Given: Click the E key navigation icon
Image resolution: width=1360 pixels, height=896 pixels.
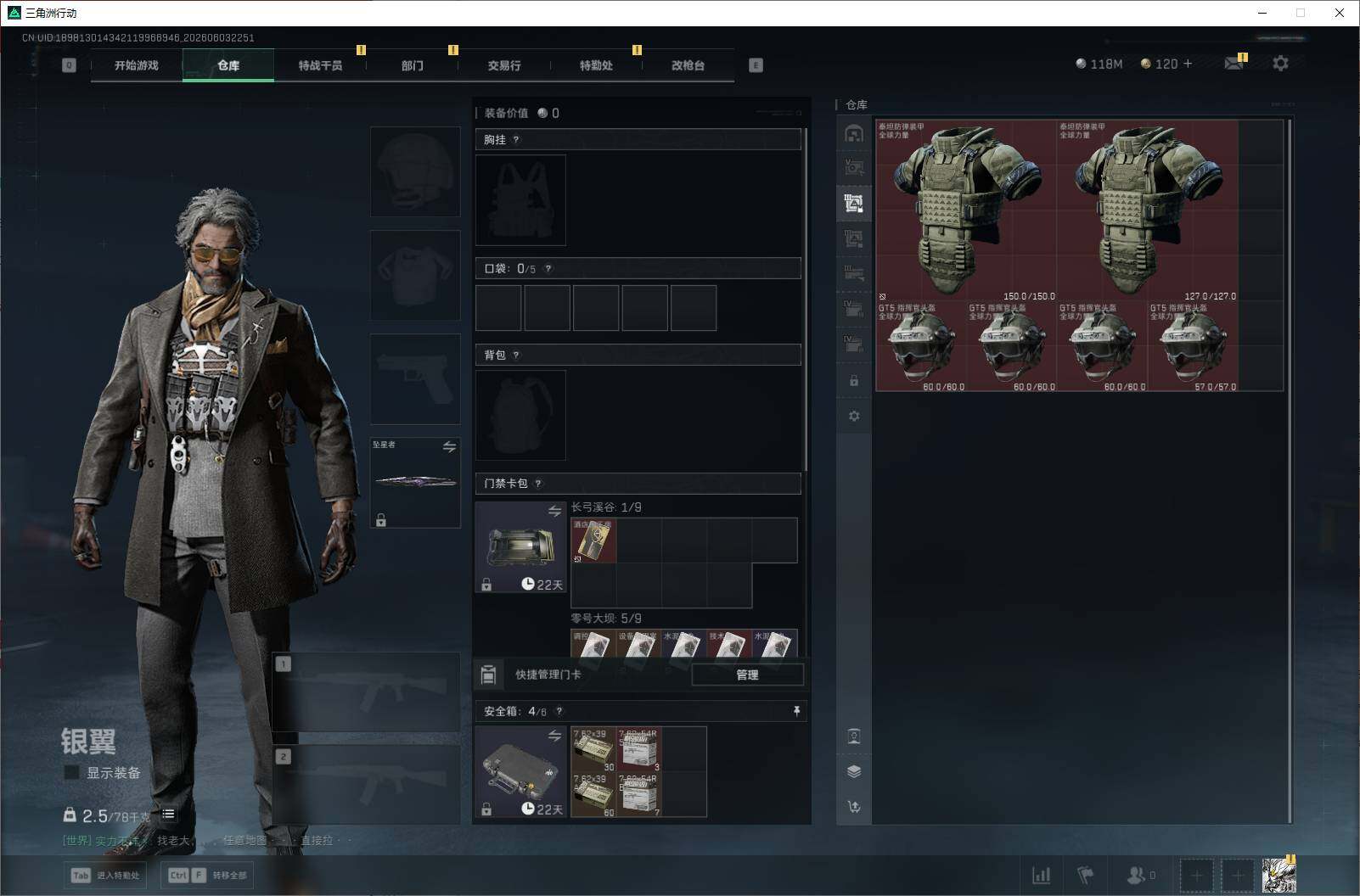Looking at the screenshot, I should point(756,65).
